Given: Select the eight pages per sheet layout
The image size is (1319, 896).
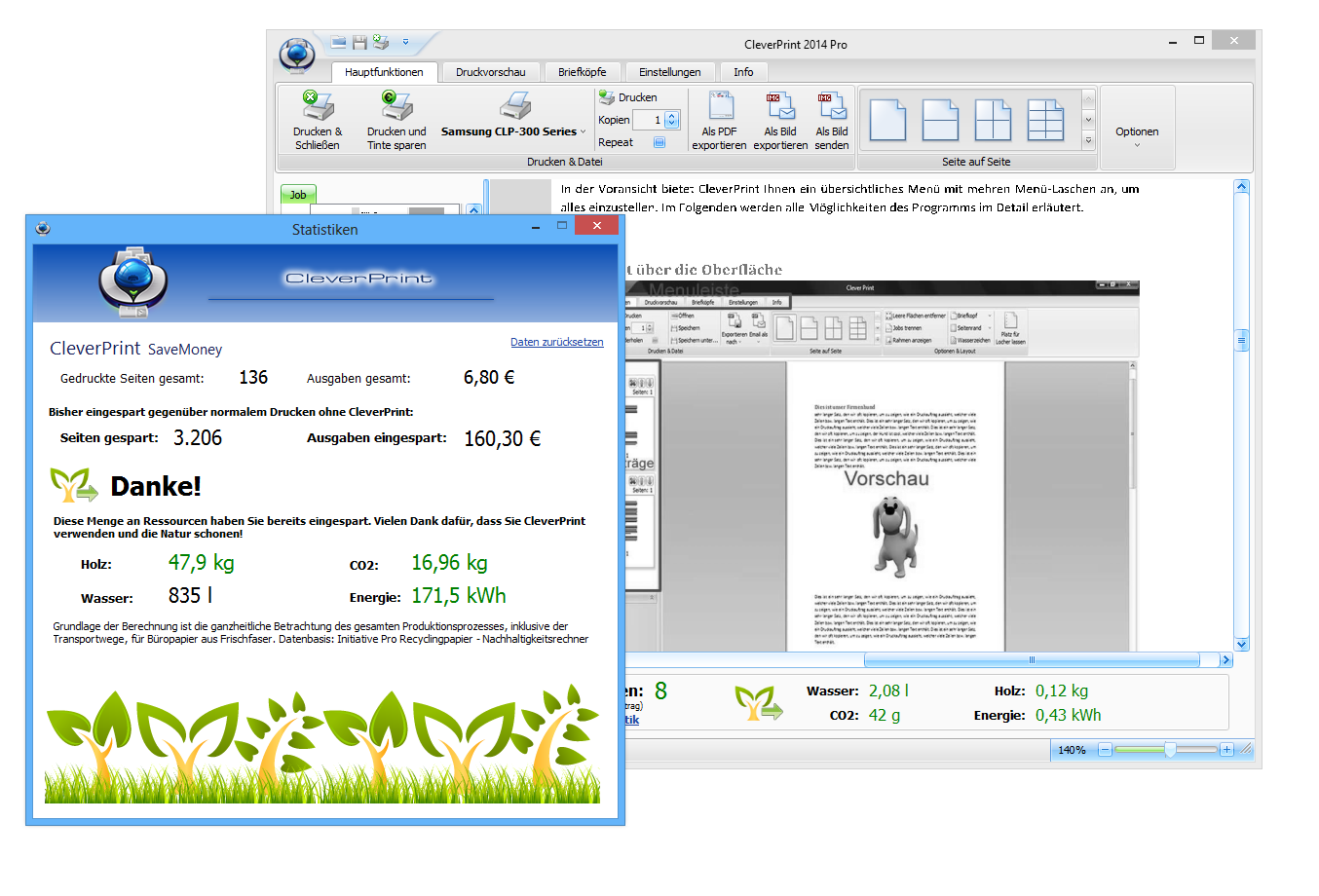Looking at the screenshot, I should [1045, 121].
